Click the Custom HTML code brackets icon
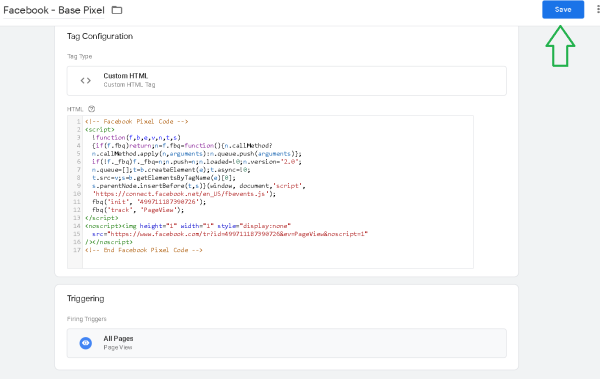The image size is (600, 379). click(86, 80)
